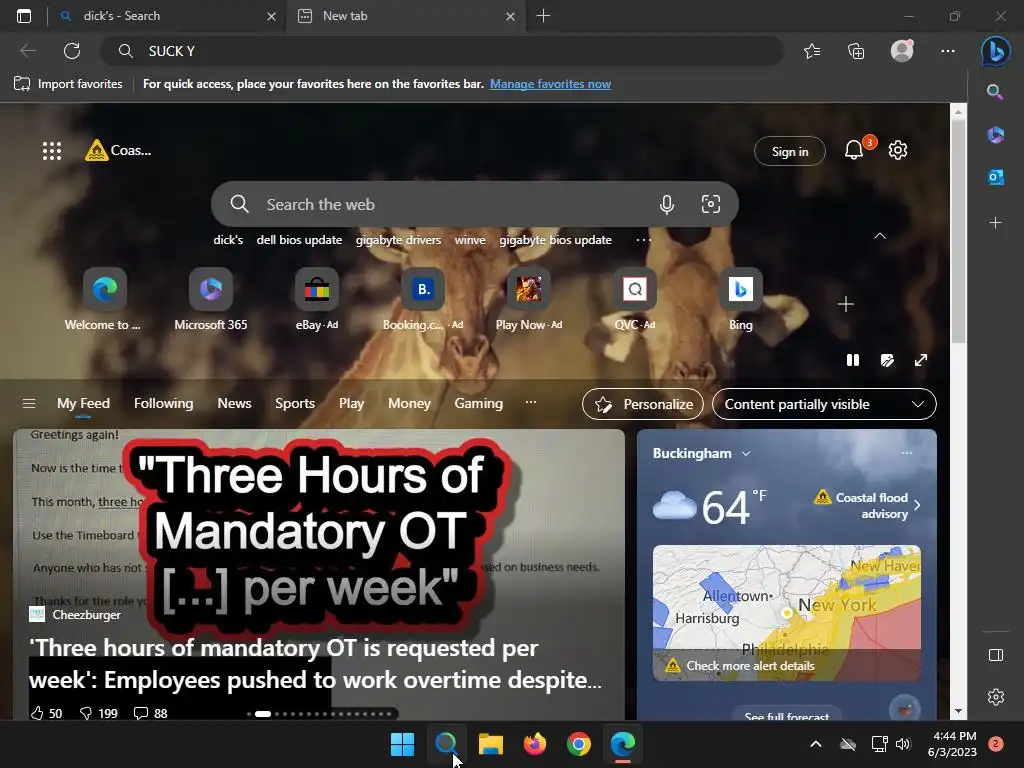Image resolution: width=1024 pixels, height=768 pixels.
Task: Open the Microsoft 365 quick link
Action: click(x=210, y=300)
